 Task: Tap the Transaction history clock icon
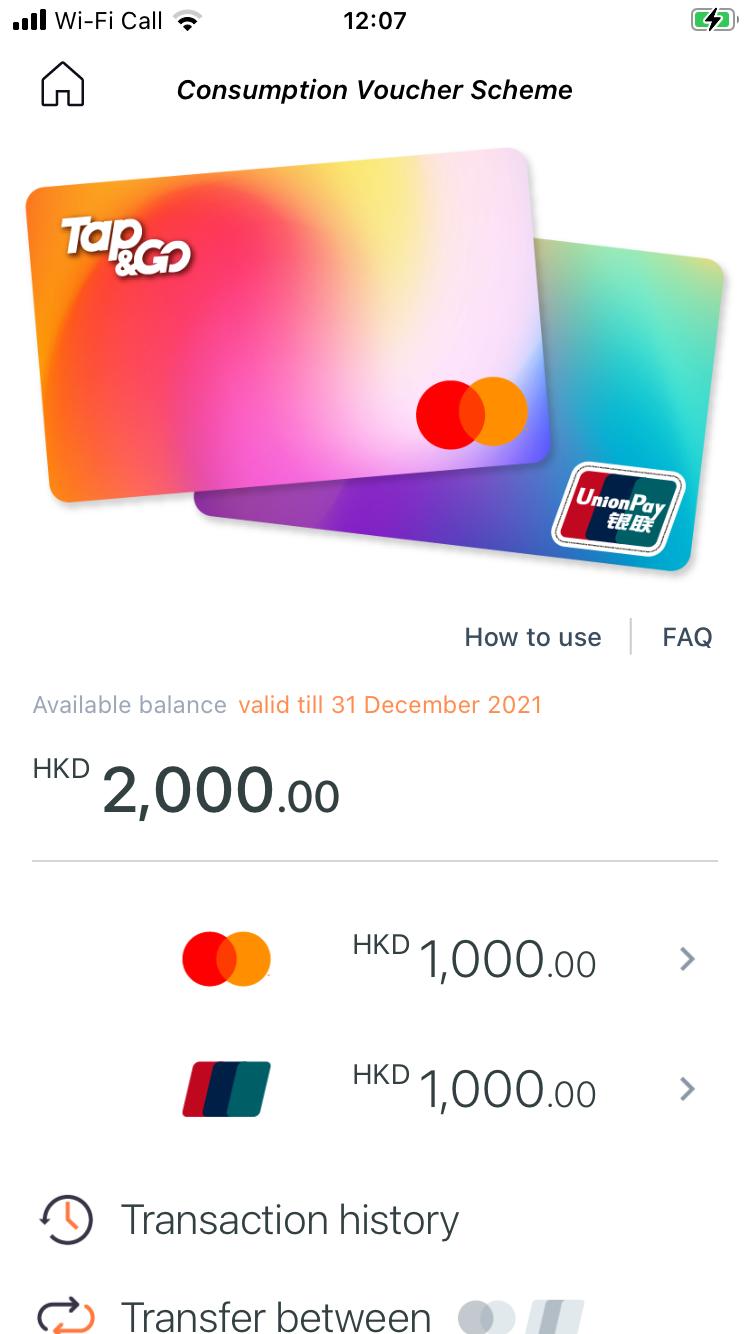point(66,1220)
